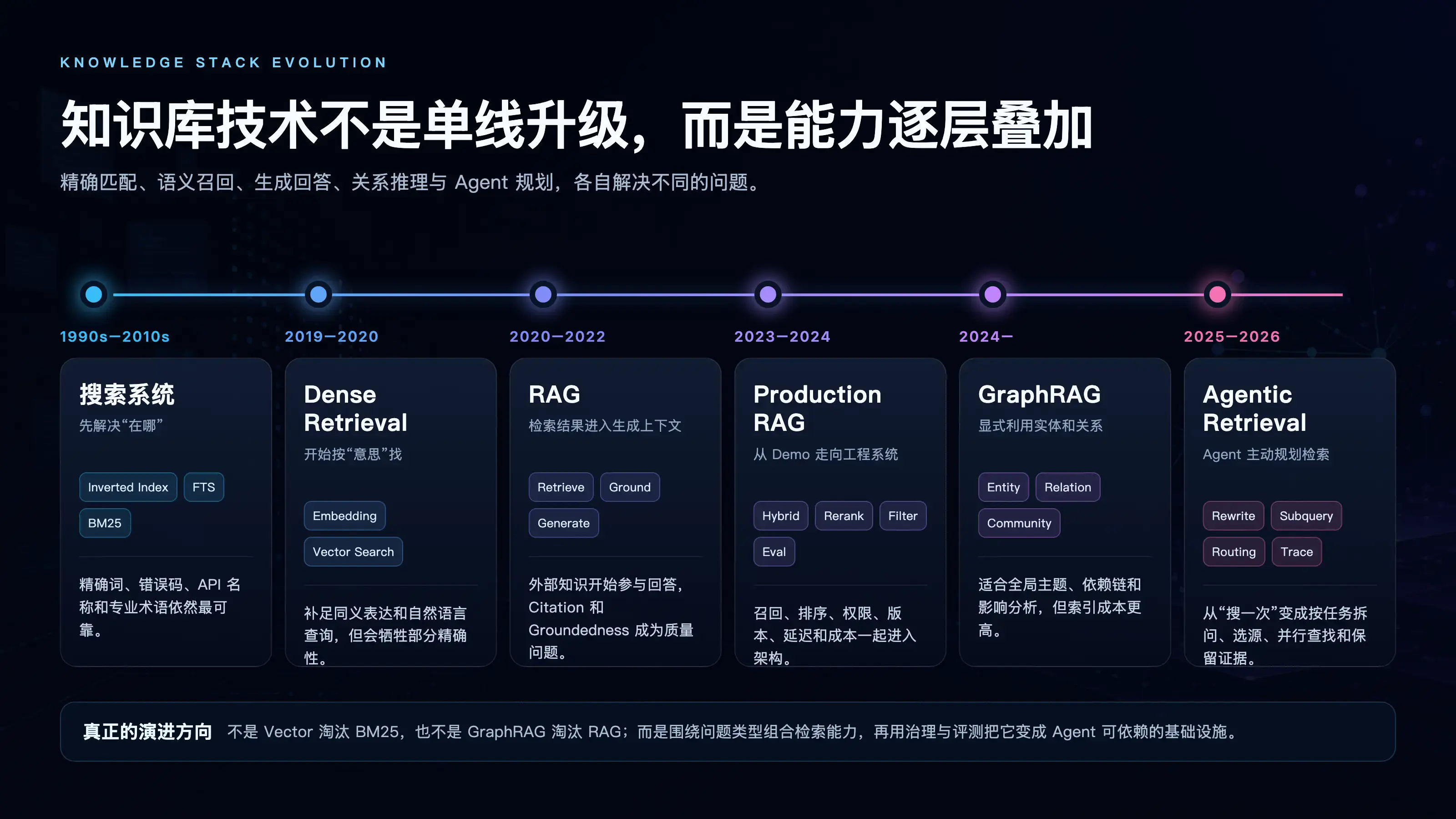
Task: Click the KNOWLEDGE STACK EVOLUTION heading
Action: [x=224, y=62]
